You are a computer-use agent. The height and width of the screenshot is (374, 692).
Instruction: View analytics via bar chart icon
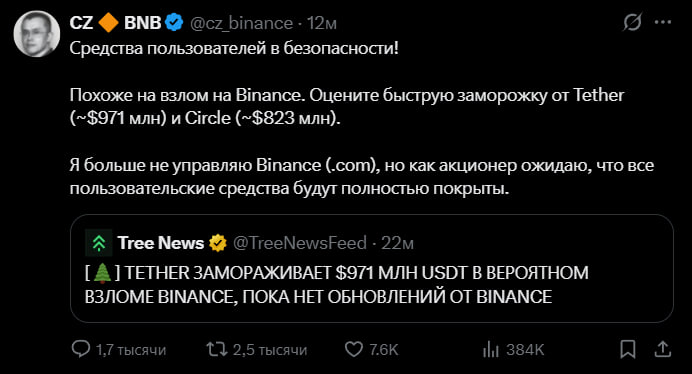(491, 349)
